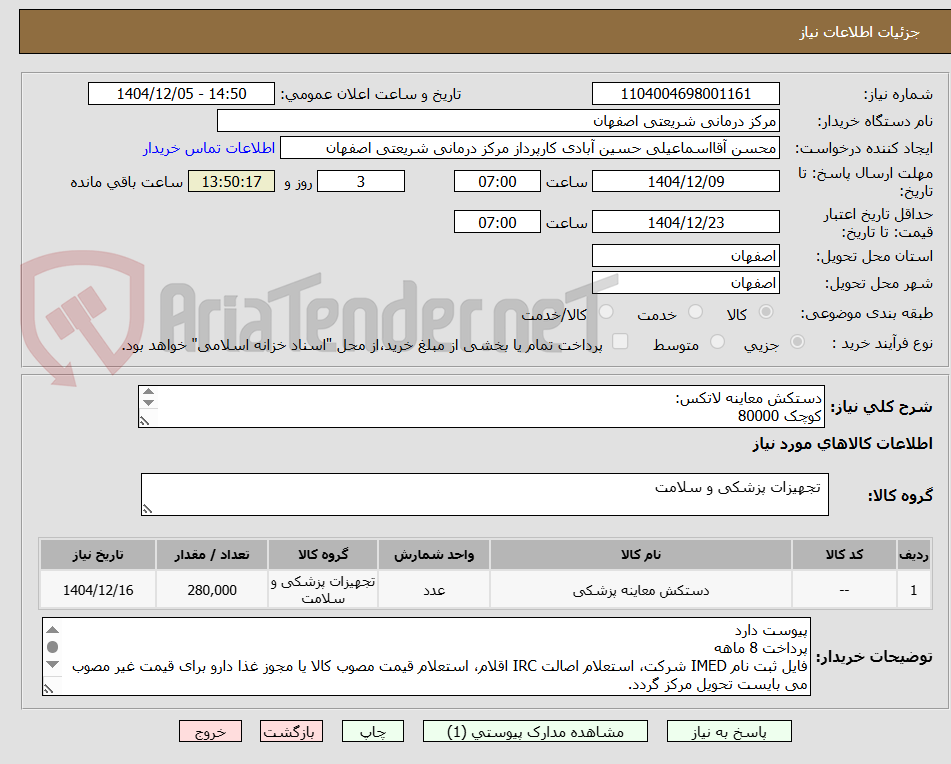Click down arrow in توضیحات خریدار box
The height and width of the screenshot is (764, 951).
point(53,664)
